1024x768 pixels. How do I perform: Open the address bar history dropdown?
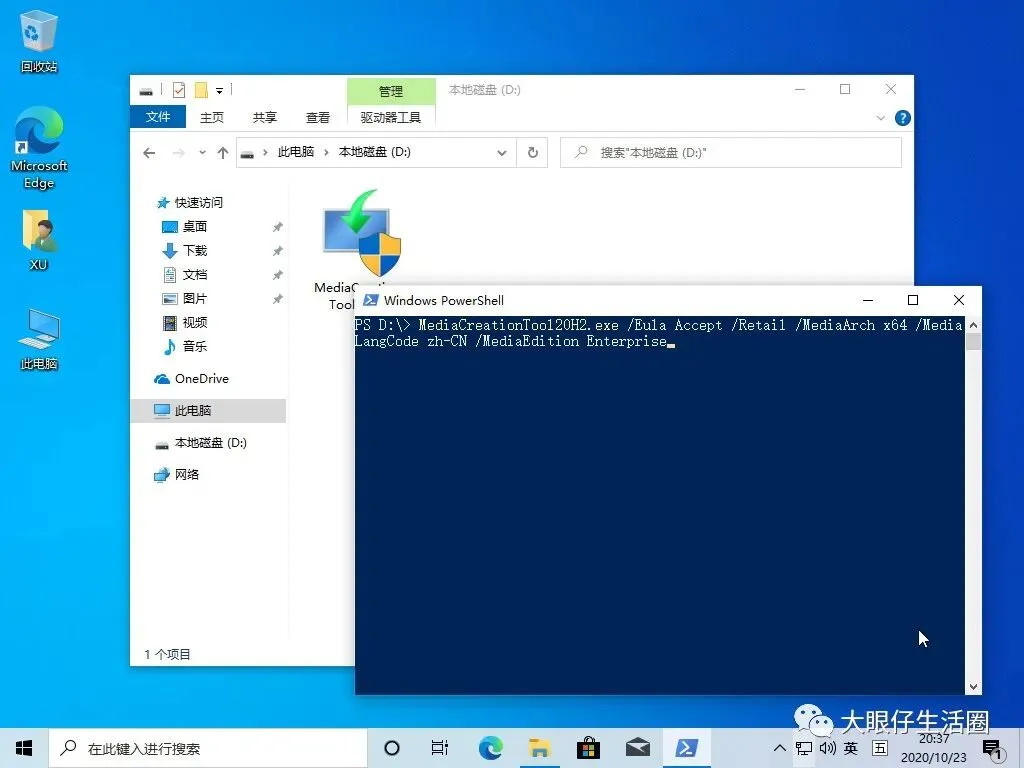[502, 152]
